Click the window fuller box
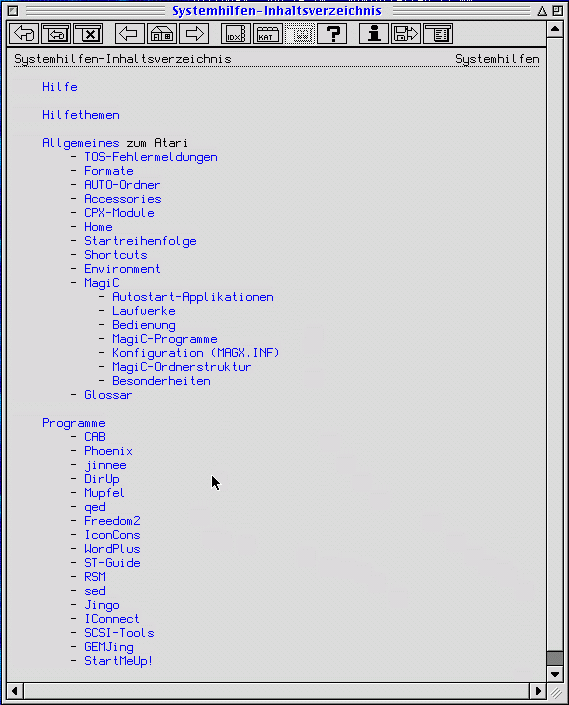 tap(557, 10)
